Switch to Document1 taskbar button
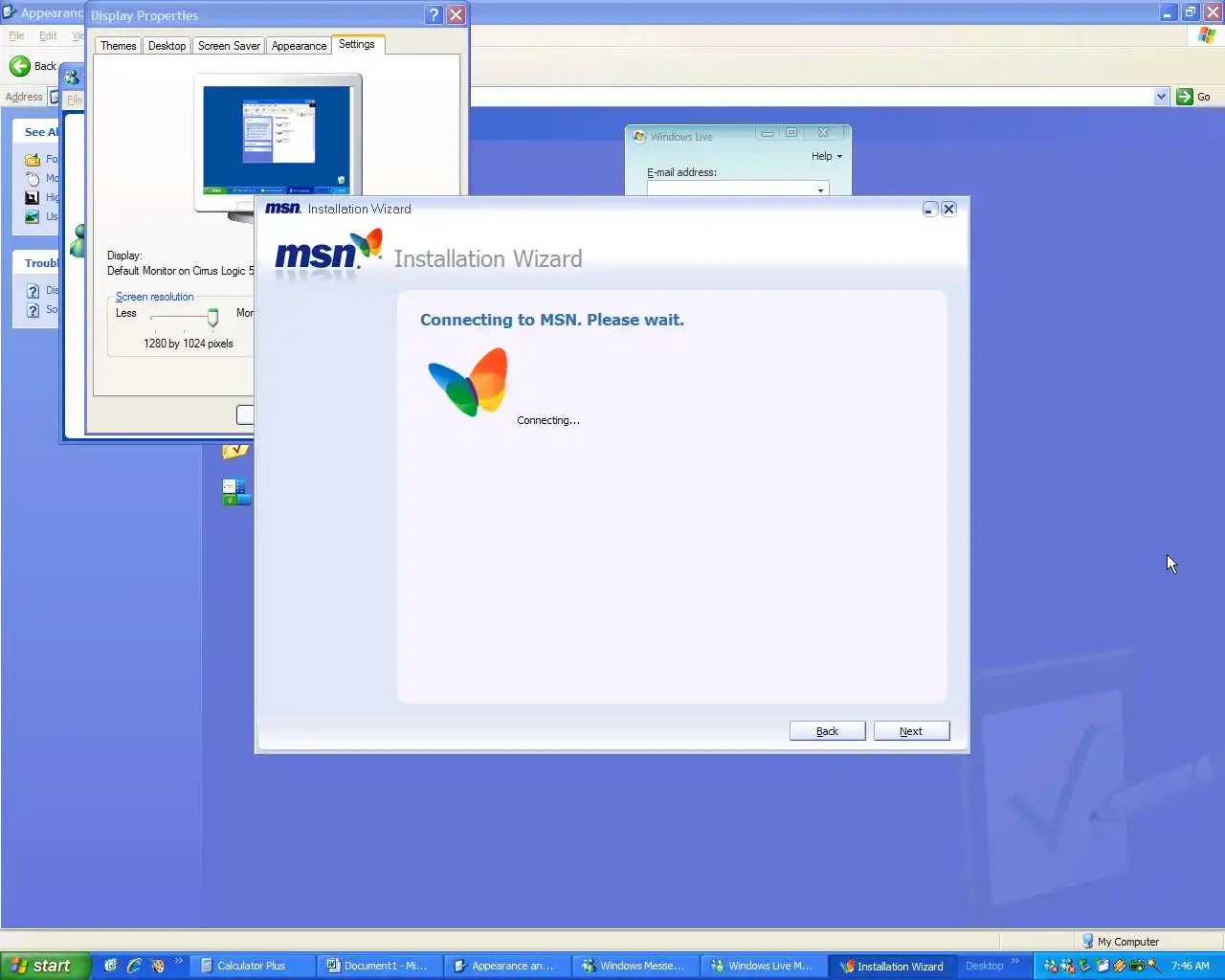 (379, 966)
